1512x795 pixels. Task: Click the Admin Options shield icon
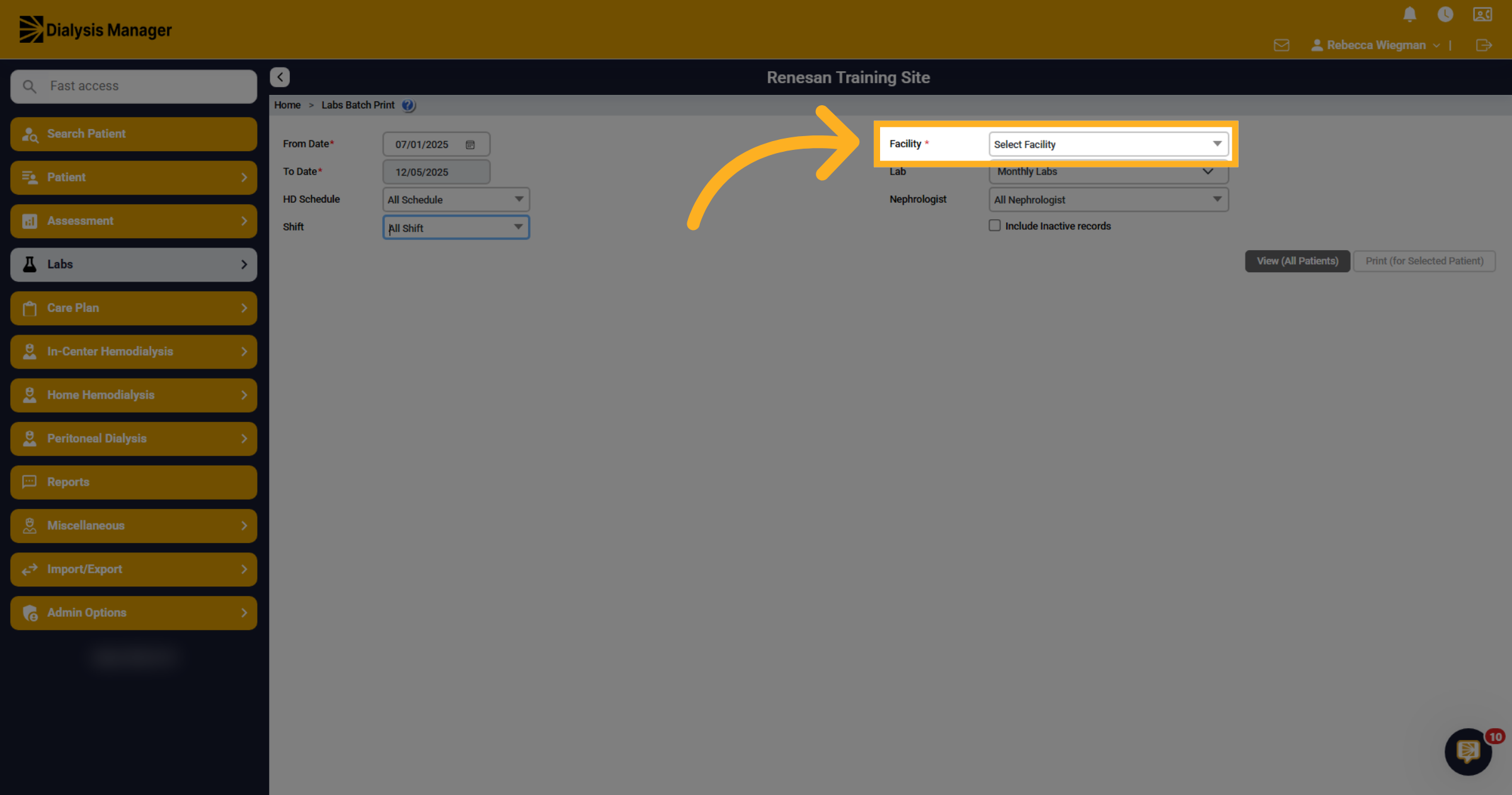coord(30,613)
